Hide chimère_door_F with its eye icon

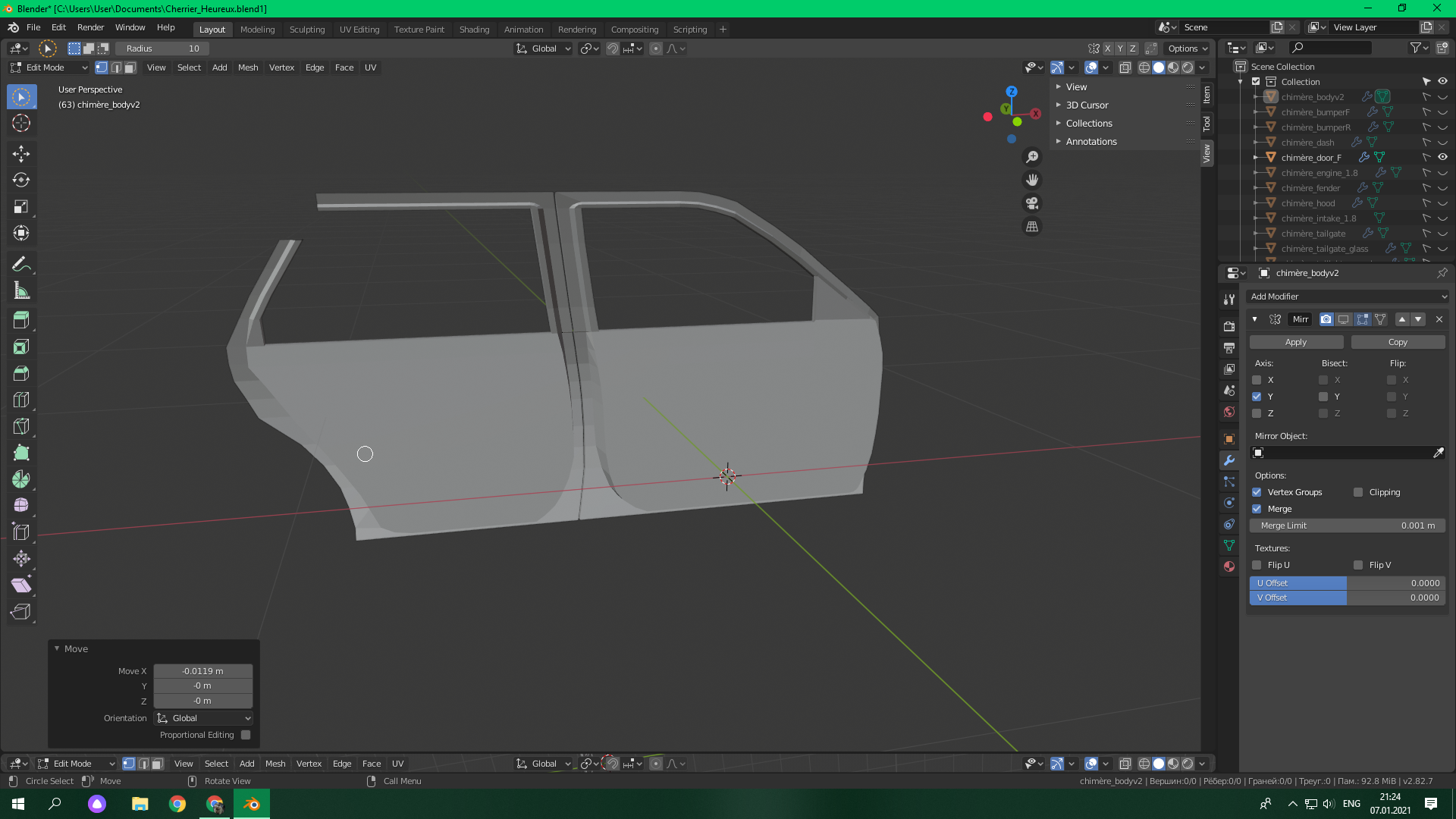[1442, 158]
